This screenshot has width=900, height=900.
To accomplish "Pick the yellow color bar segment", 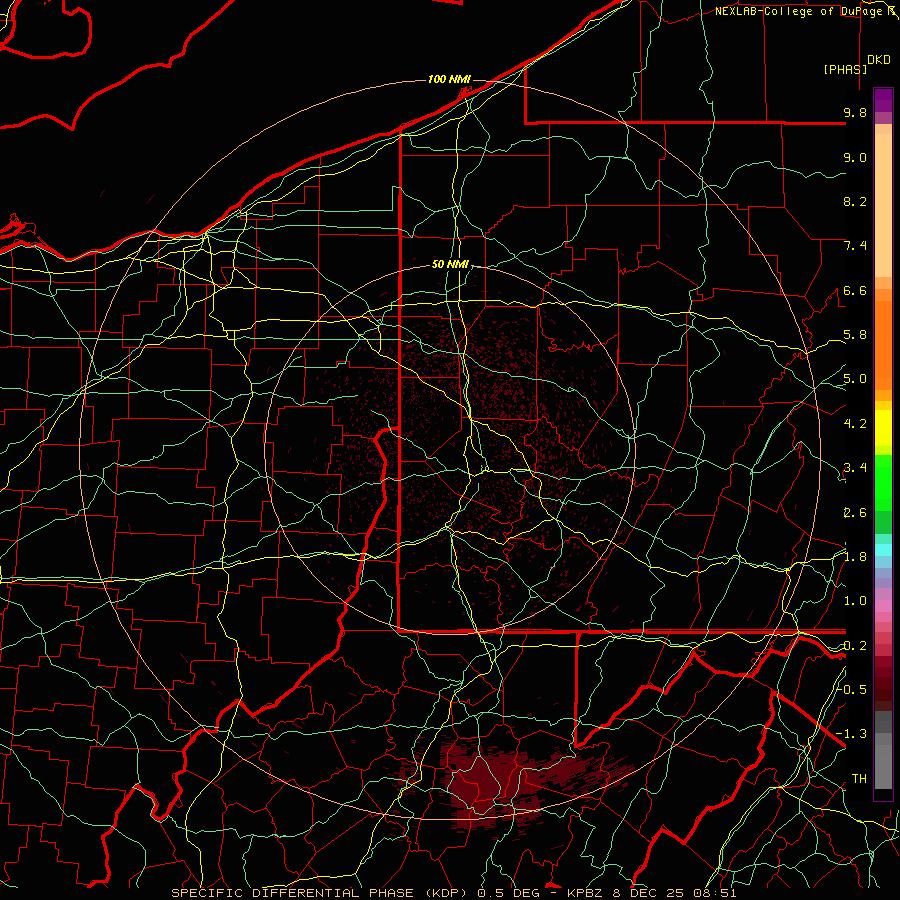I will pyautogui.click(x=883, y=428).
